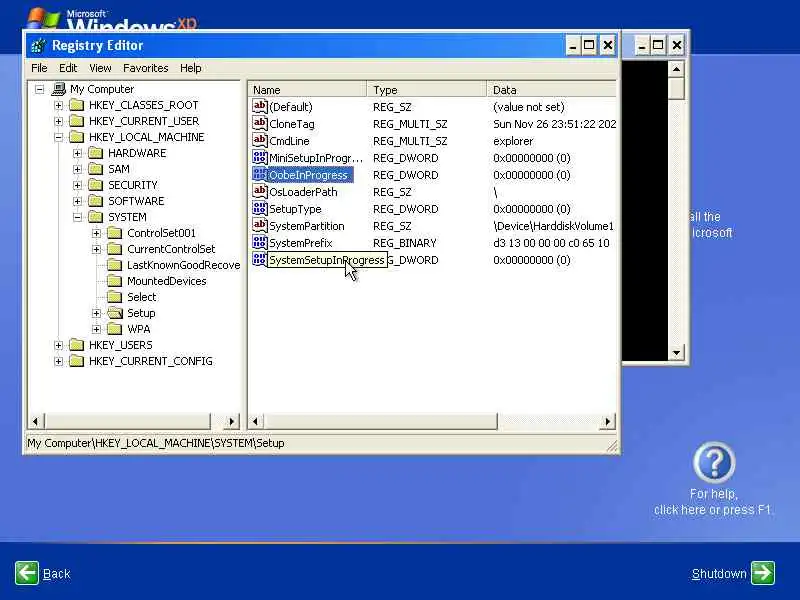Click the ControlSet001 folder icon
The image size is (800, 600).
click(x=115, y=233)
